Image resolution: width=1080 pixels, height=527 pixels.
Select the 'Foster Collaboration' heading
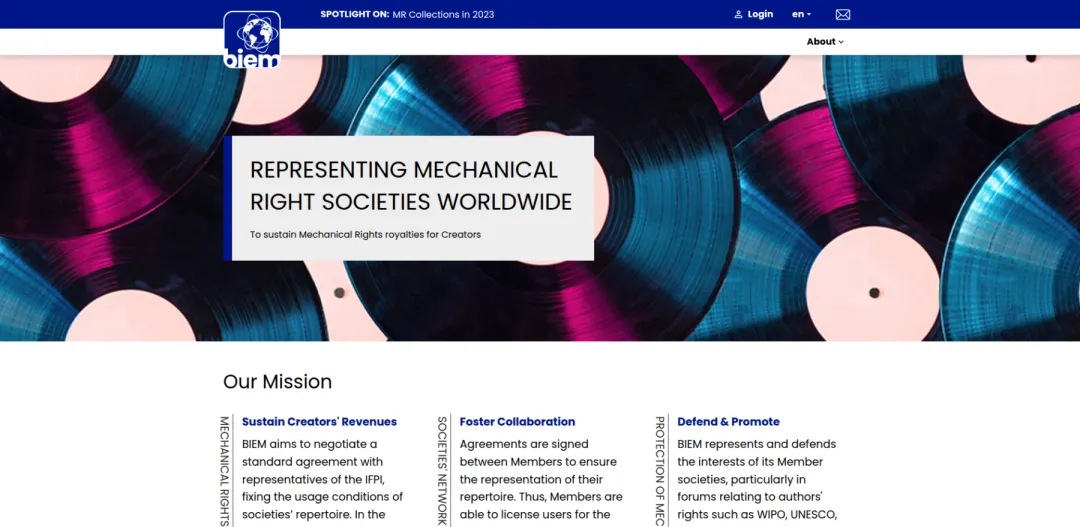[517, 422]
